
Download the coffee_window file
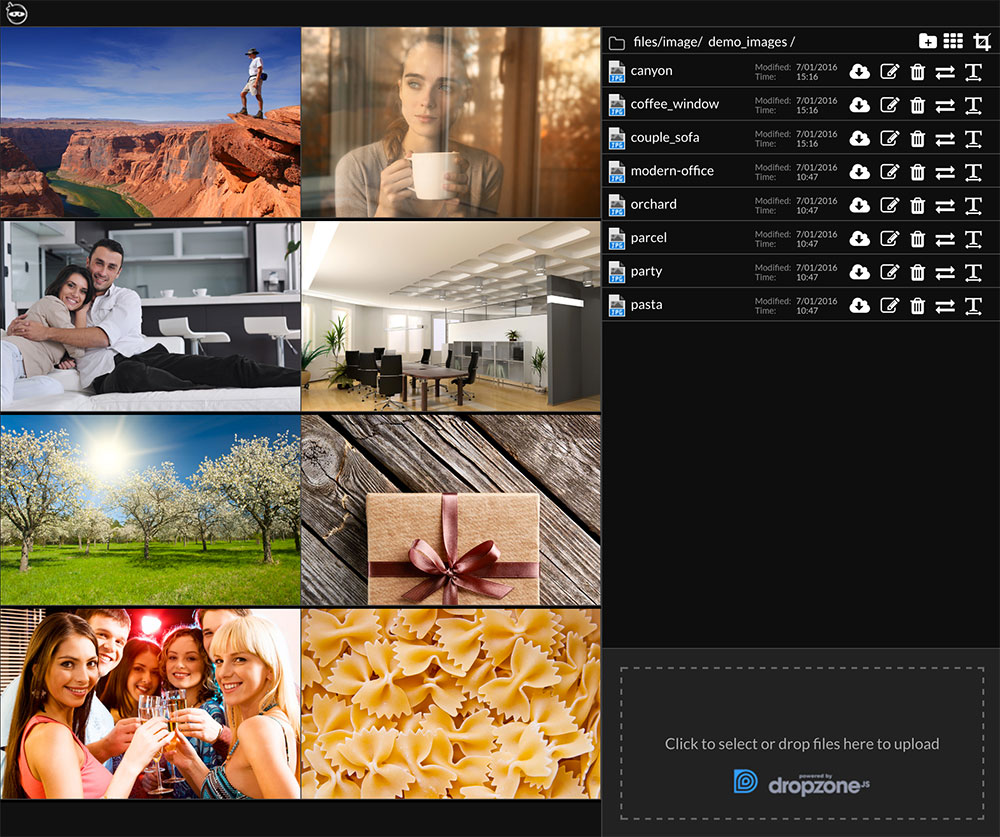860,105
